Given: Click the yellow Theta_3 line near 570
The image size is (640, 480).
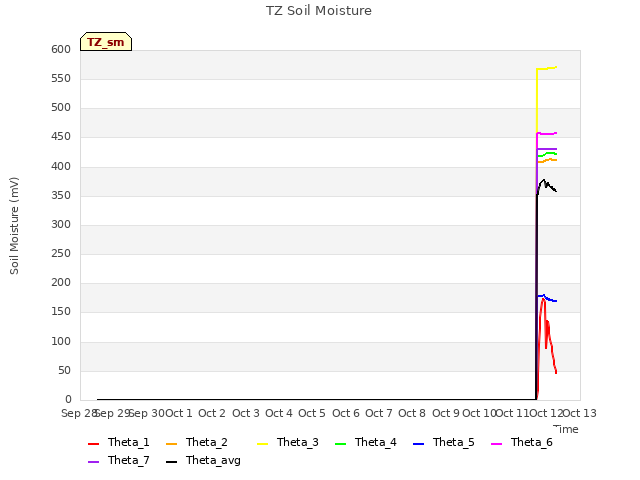Looking at the screenshot, I should (x=547, y=68).
